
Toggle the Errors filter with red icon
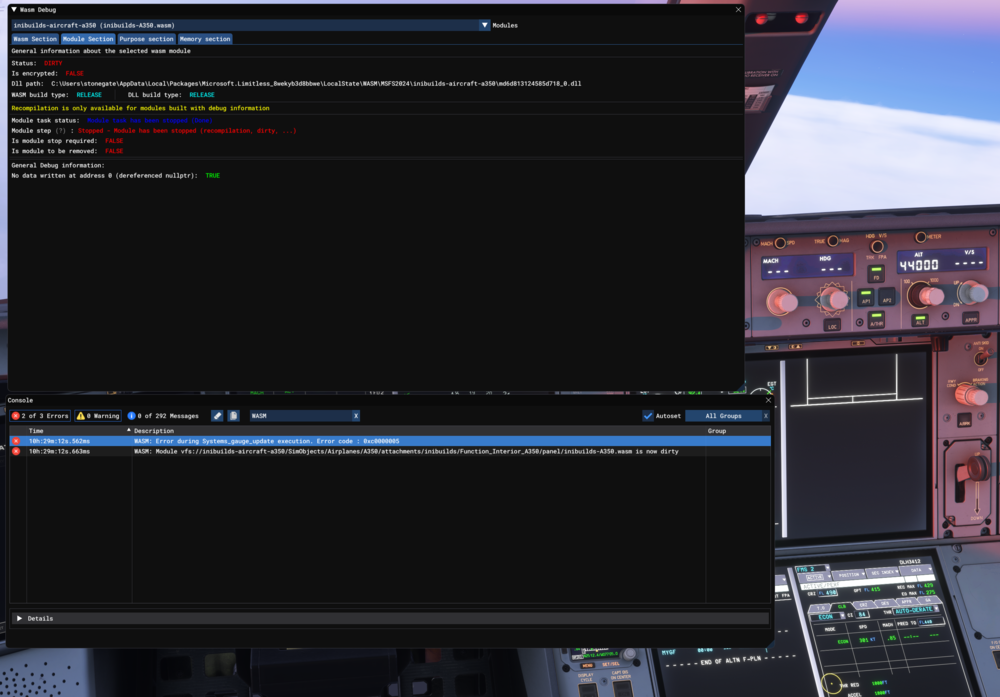coord(40,416)
